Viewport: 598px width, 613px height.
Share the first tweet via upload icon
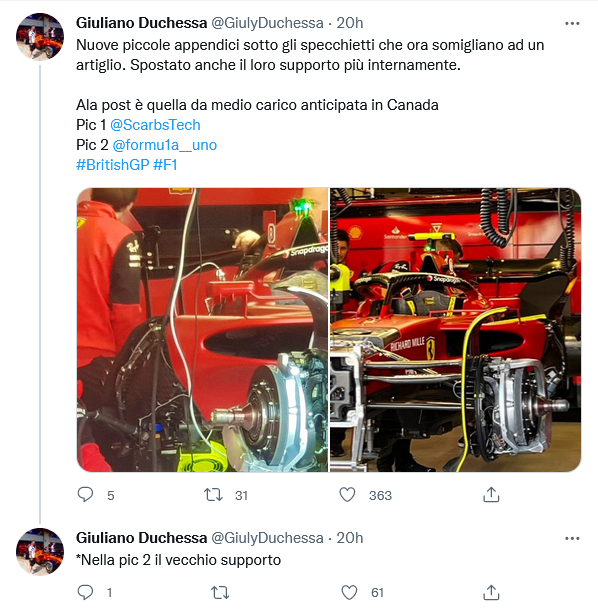[x=491, y=495]
